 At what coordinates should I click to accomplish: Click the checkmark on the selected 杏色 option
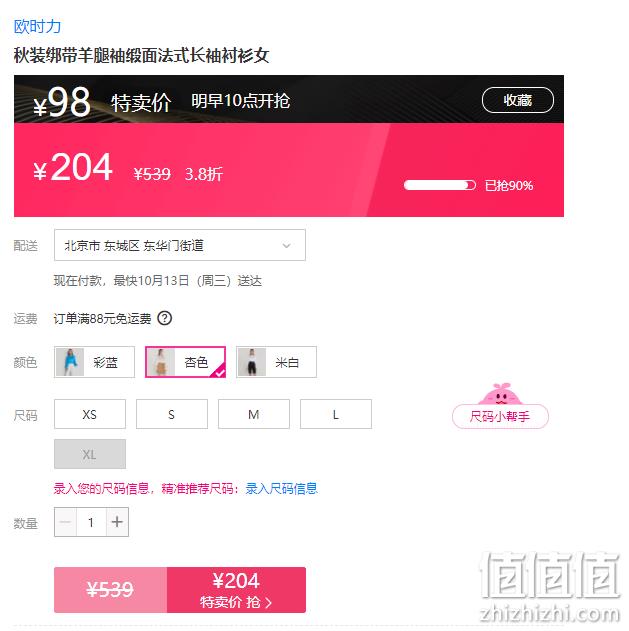click(220, 372)
